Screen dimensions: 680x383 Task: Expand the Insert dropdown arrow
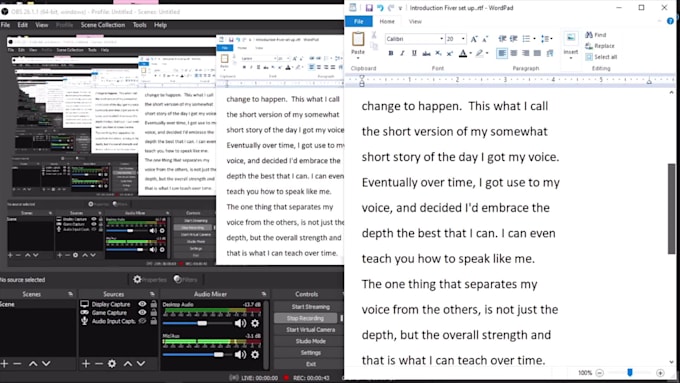[571, 58]
